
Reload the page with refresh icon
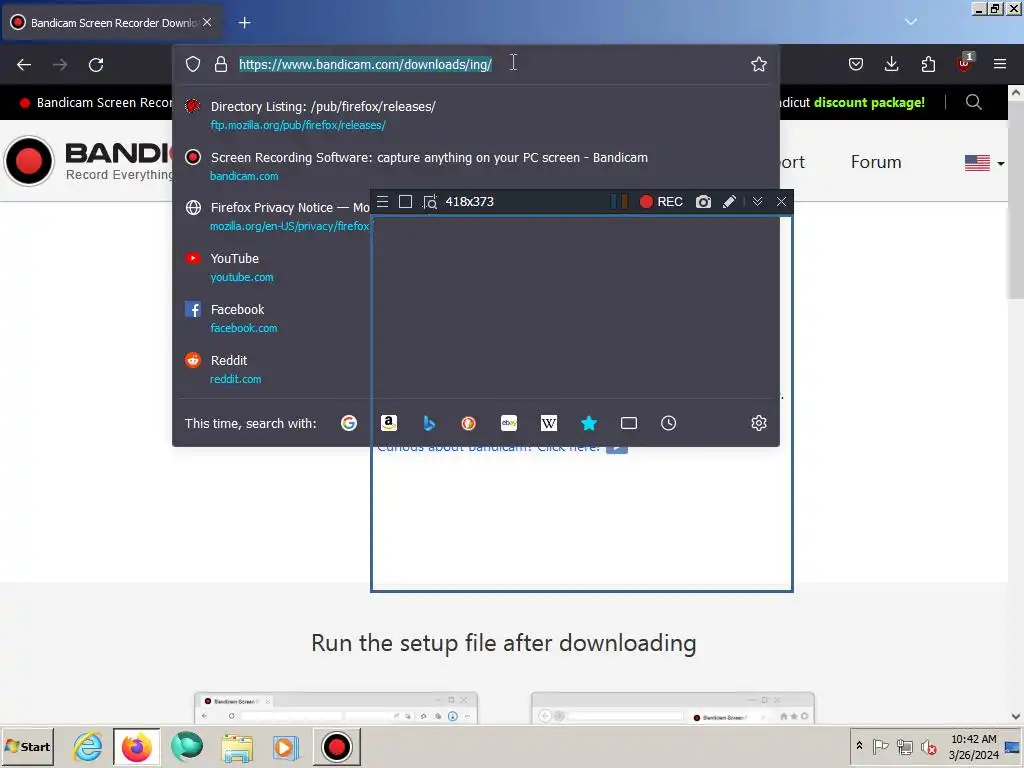pos(96,65)
